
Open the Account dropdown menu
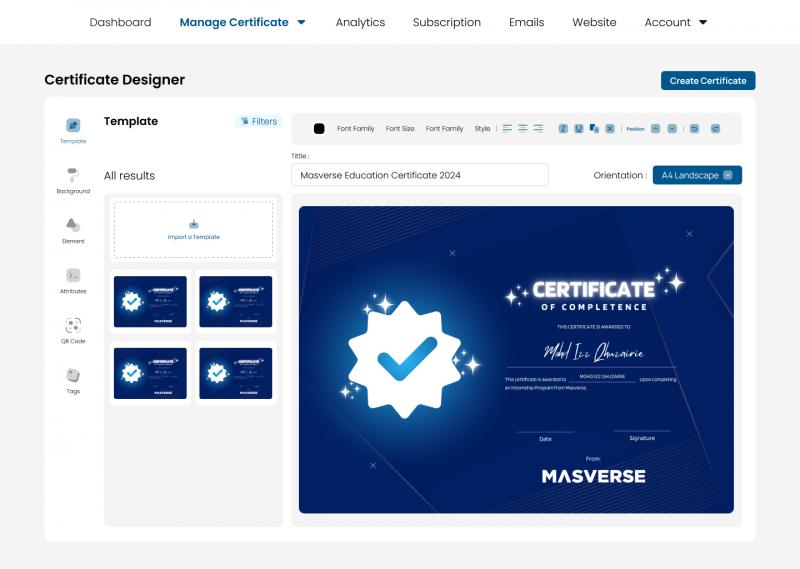675,22
